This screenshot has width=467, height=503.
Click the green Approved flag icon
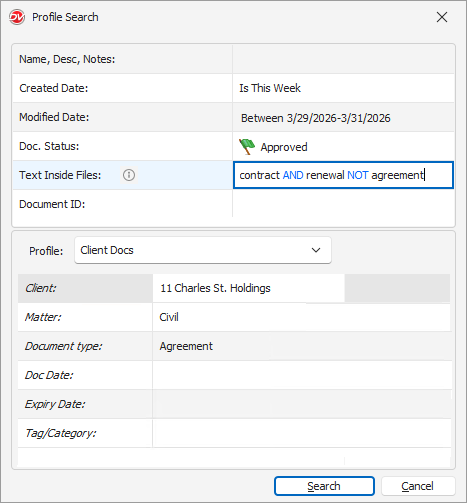click(x=247, y=147)
